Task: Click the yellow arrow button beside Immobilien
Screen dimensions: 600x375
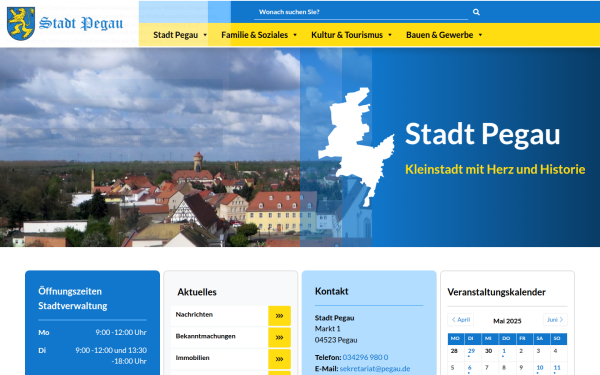Action: click(x=279, y=359)
